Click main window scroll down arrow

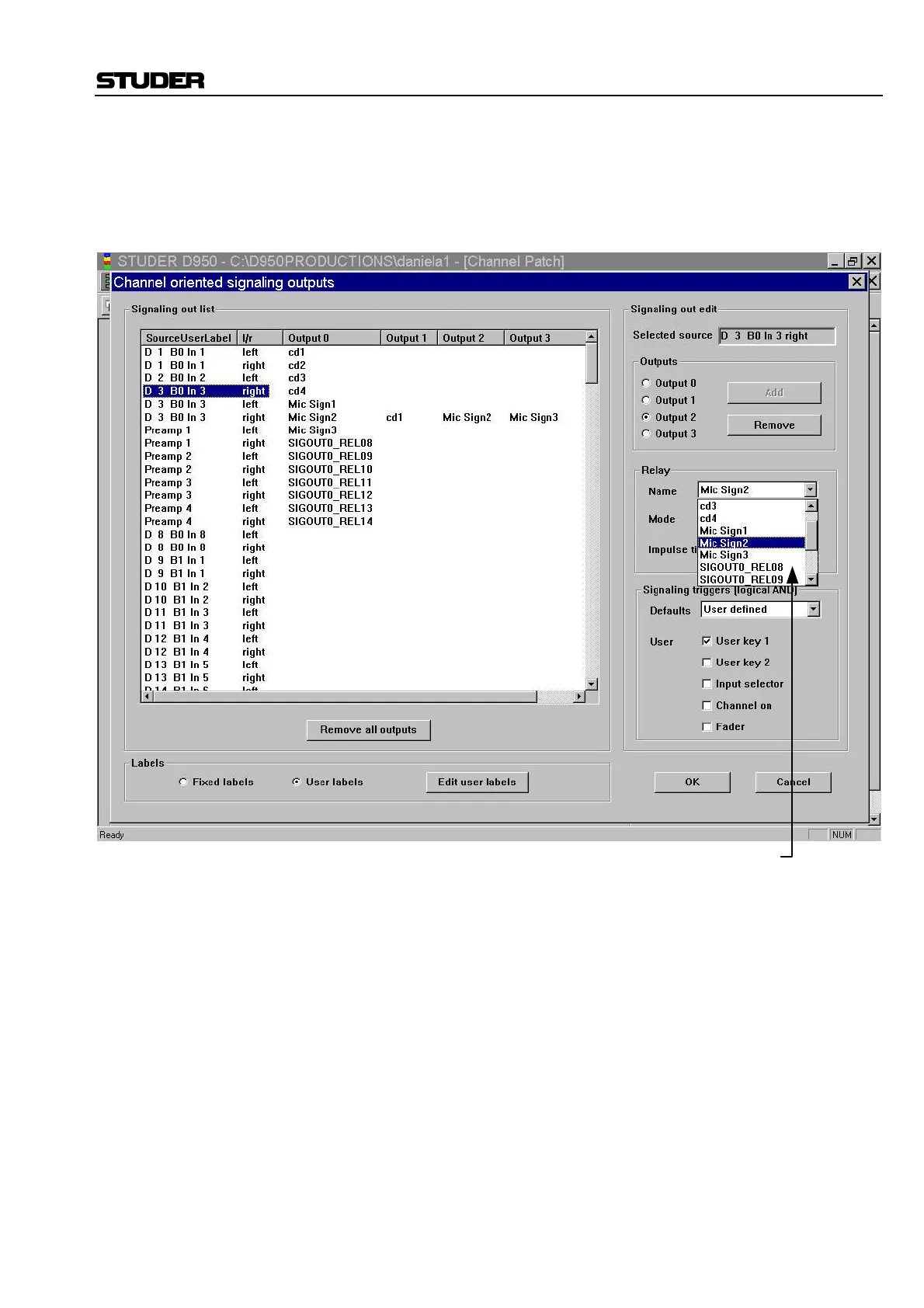[x=874, y=819]
